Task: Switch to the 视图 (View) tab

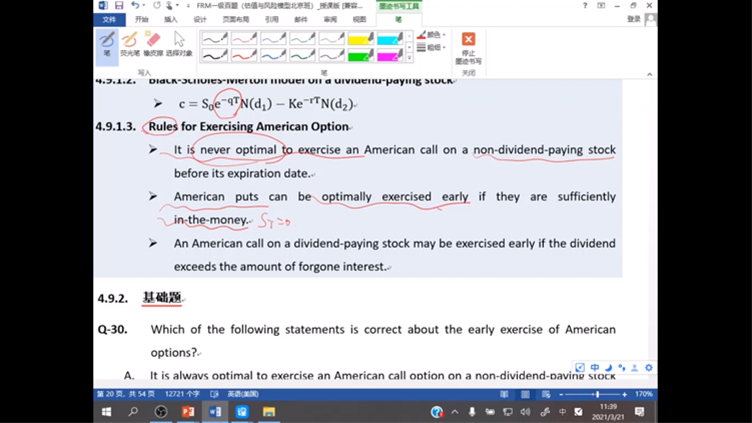Action: 359,19
